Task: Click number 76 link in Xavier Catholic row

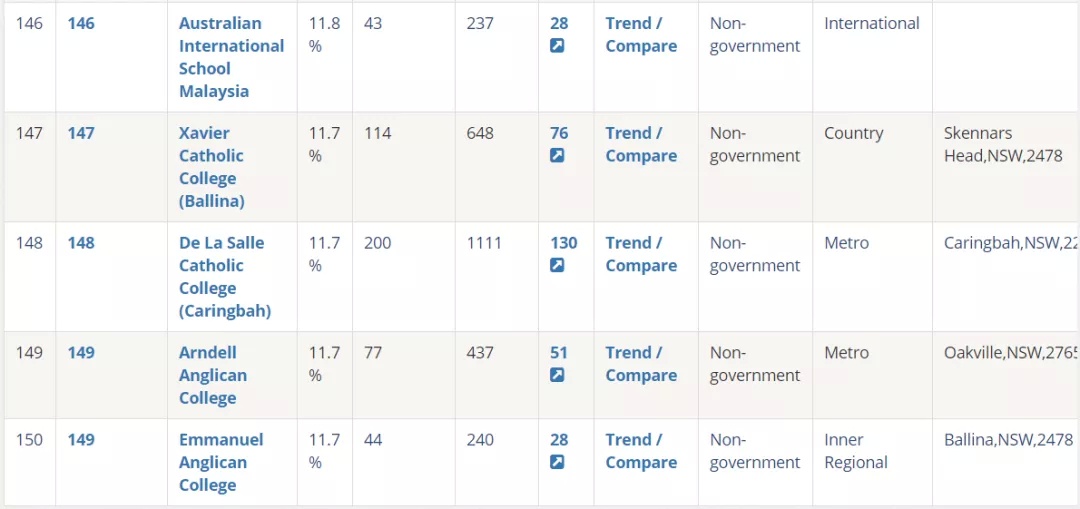Action: coord(559,133)
